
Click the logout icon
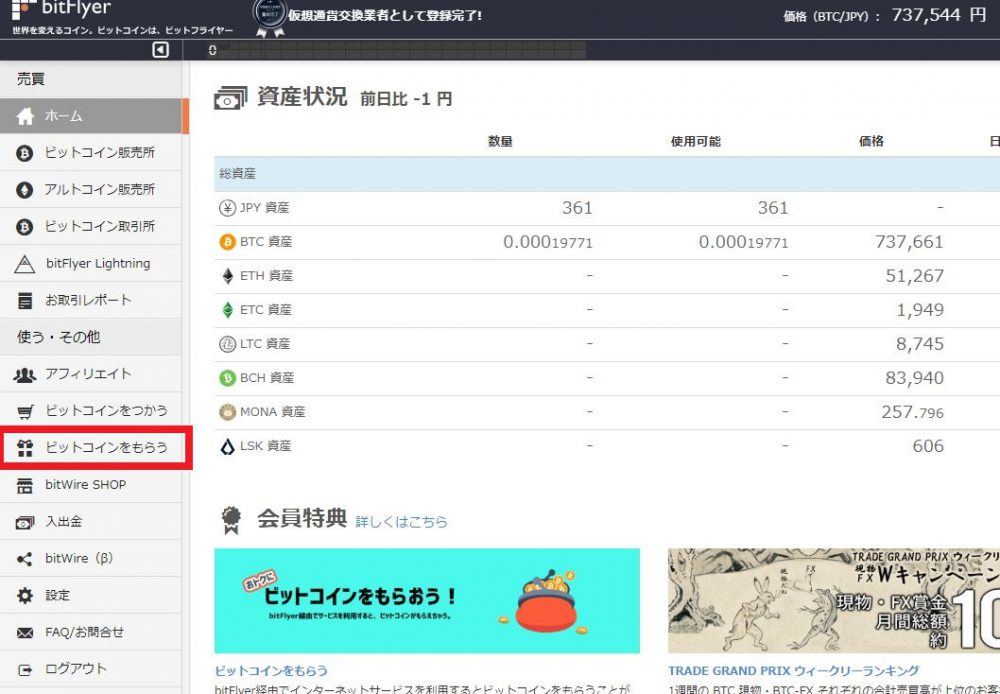[x=26, y=669]
